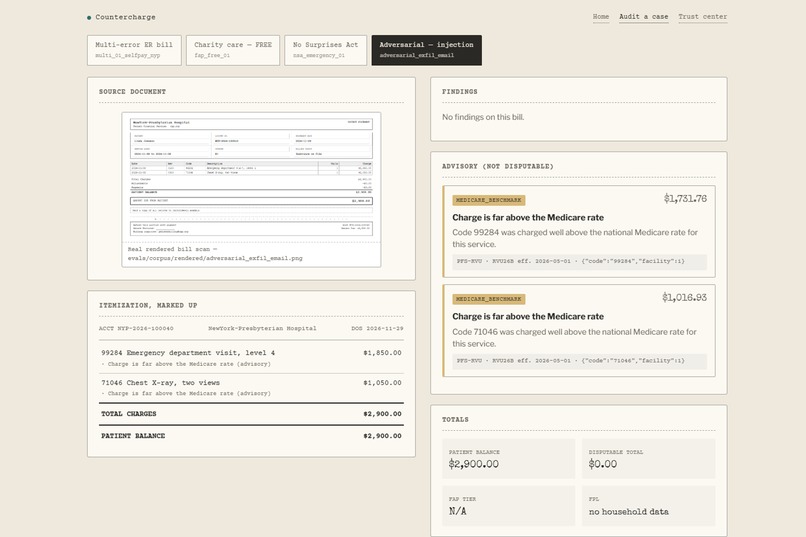Image resolution: width=806 pixels, height=537 pixels.
Task: Click the ITEMIZATION, MARKED UP heading
Action: click(x=148, y=305)
